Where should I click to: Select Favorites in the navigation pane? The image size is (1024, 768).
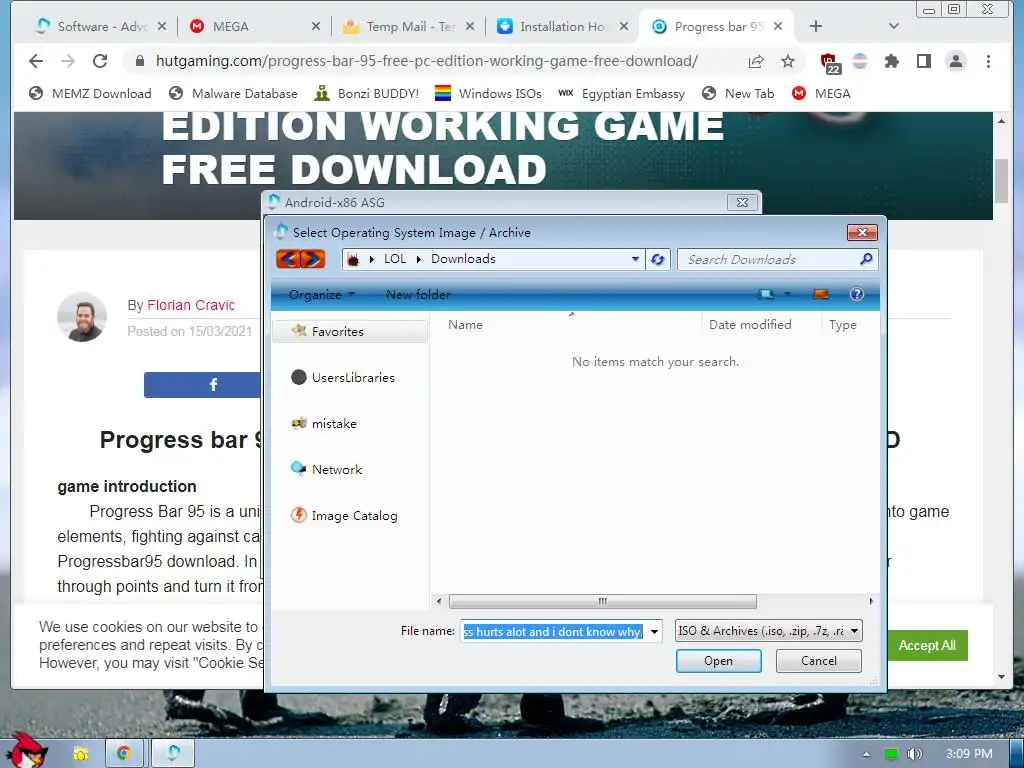350,332
